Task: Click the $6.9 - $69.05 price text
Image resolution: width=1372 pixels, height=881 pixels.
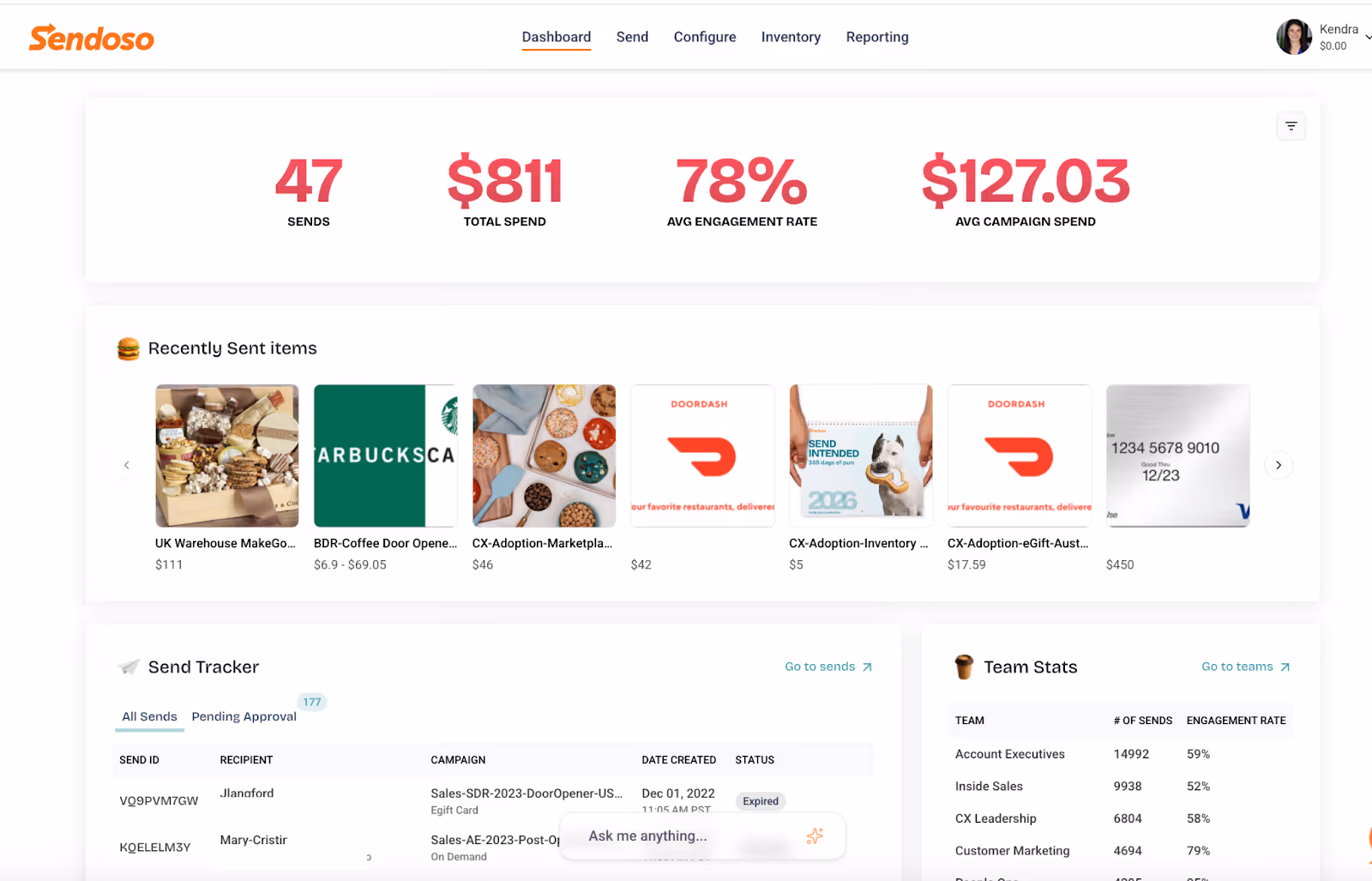Action: coord(350,564)
